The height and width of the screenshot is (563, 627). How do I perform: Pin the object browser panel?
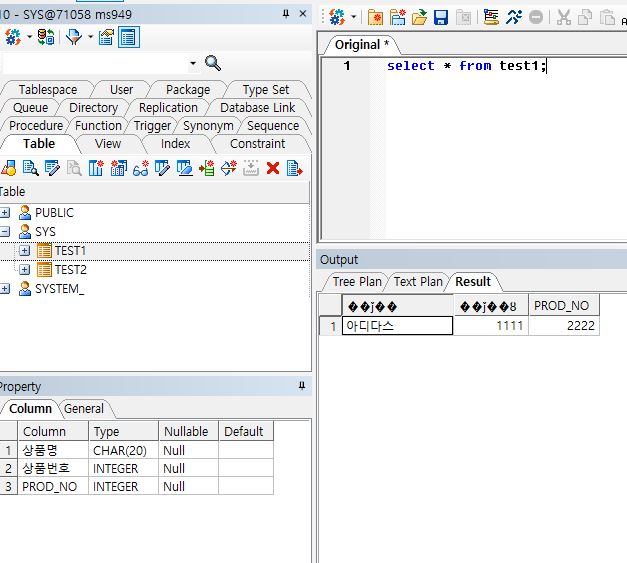(x=286, y=13)
